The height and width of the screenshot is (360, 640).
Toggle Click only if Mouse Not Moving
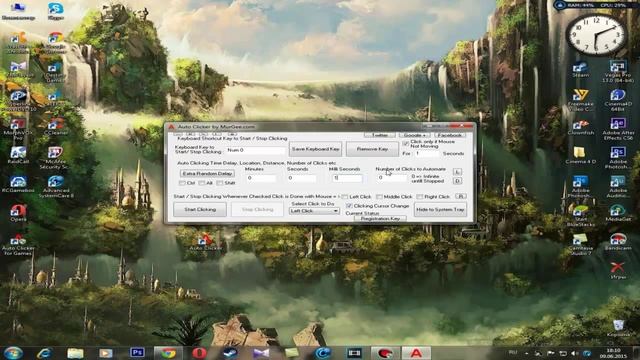tap(405, 143)
